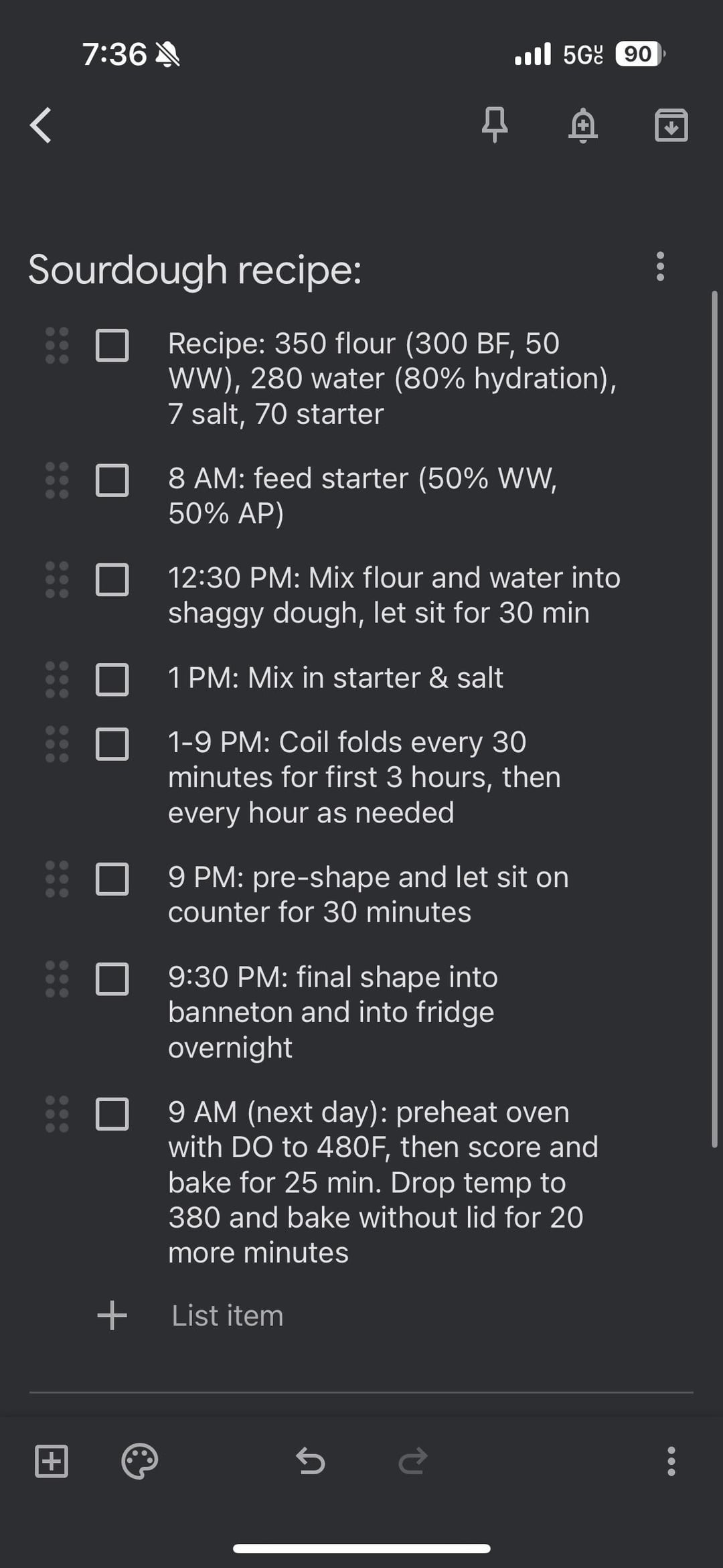Open checklist options menu beside the title
Viewport: 723px width, 1568px height.
(660, 267)
